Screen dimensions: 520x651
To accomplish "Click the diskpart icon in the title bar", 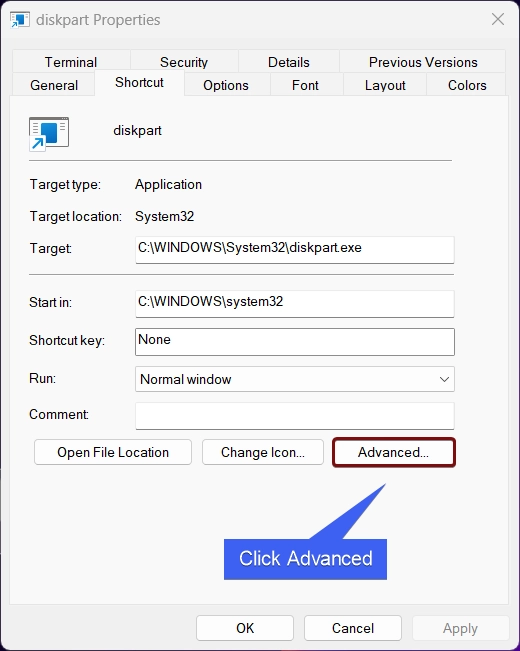I will 20,20.
